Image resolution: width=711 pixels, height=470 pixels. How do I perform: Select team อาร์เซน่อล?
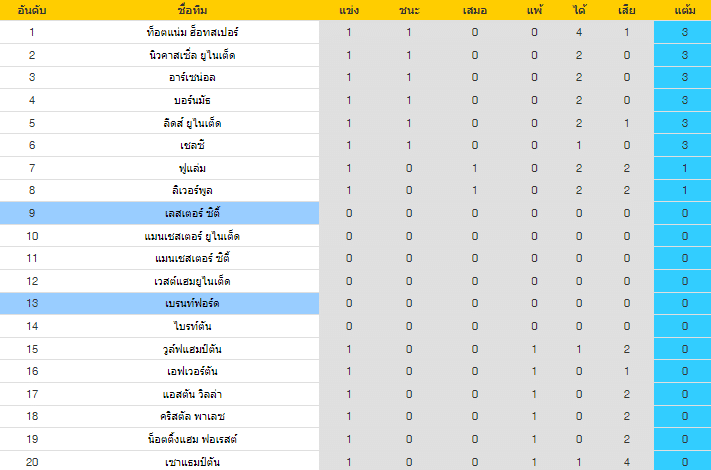[x=192, y=78]
